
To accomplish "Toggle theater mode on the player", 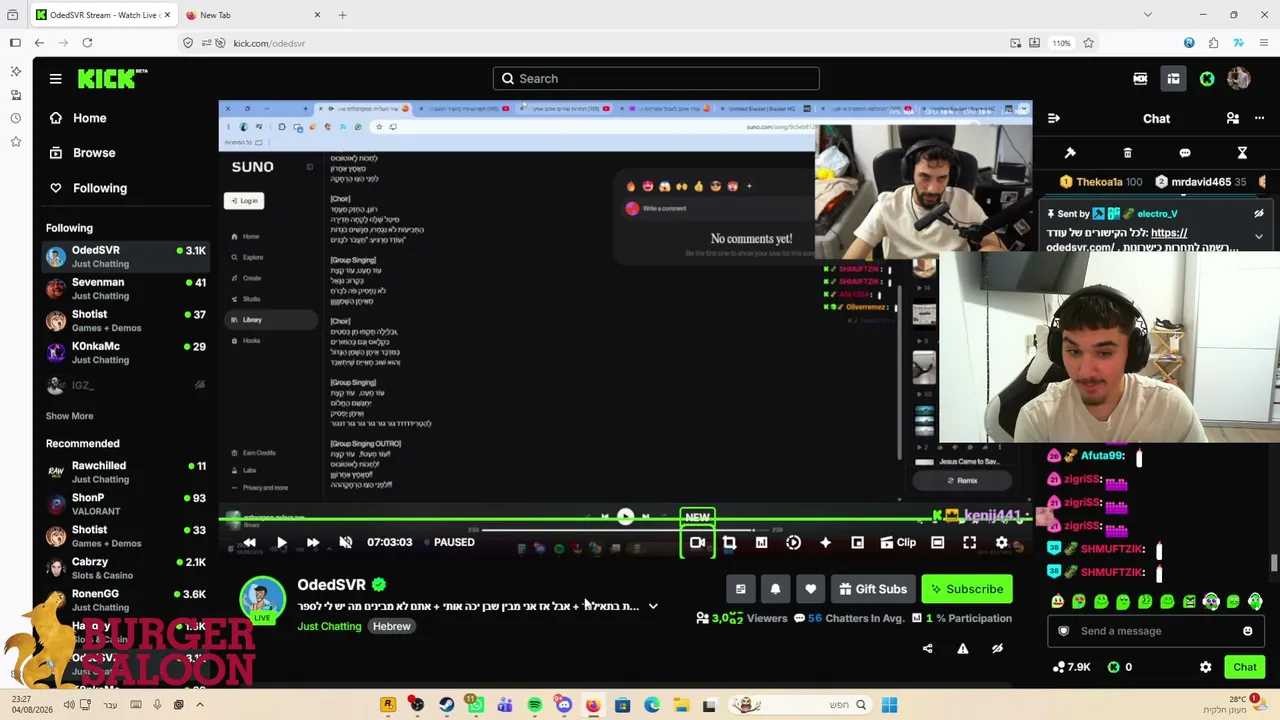I will point(937,542).
